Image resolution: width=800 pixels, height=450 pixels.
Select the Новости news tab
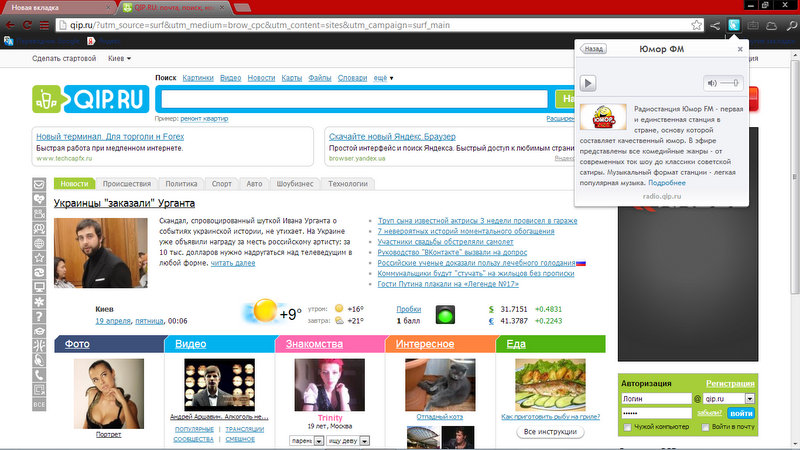pyautogui.click(x=74, y=184)
